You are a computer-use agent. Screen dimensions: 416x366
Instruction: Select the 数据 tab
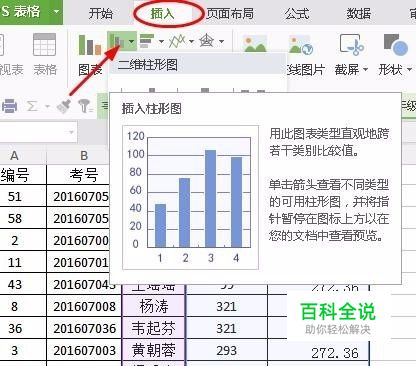359,13
